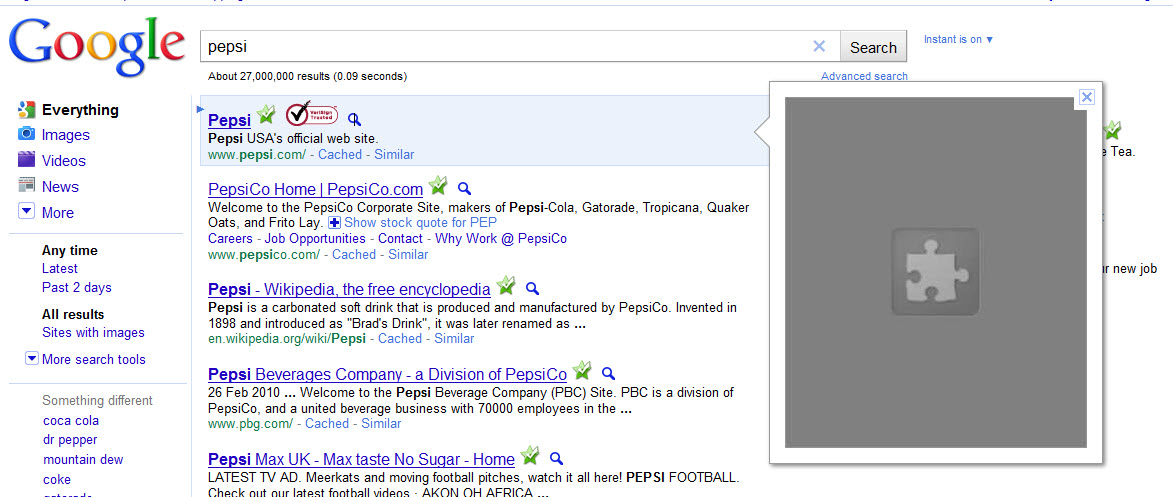
Task: Switch to Videos search
Action: (63, 161)
